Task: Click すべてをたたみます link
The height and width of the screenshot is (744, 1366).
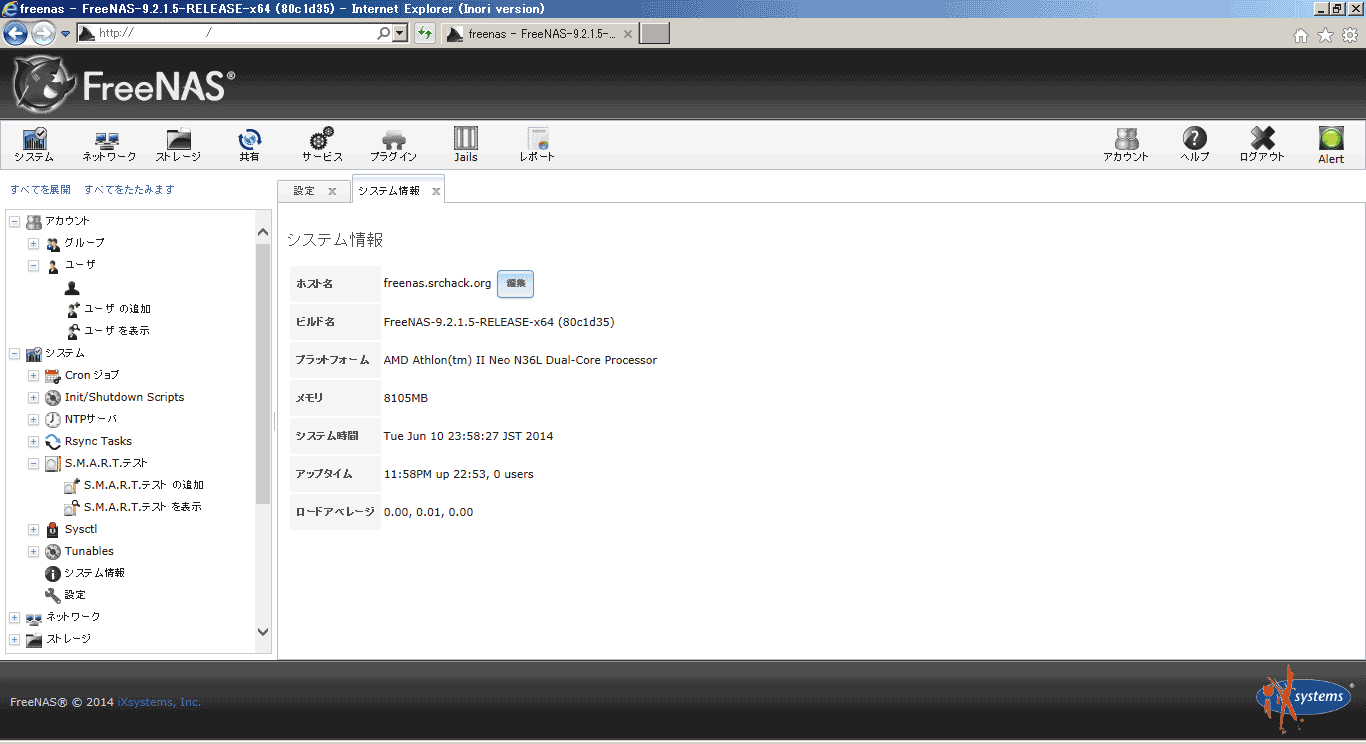Action: [129, 189]
